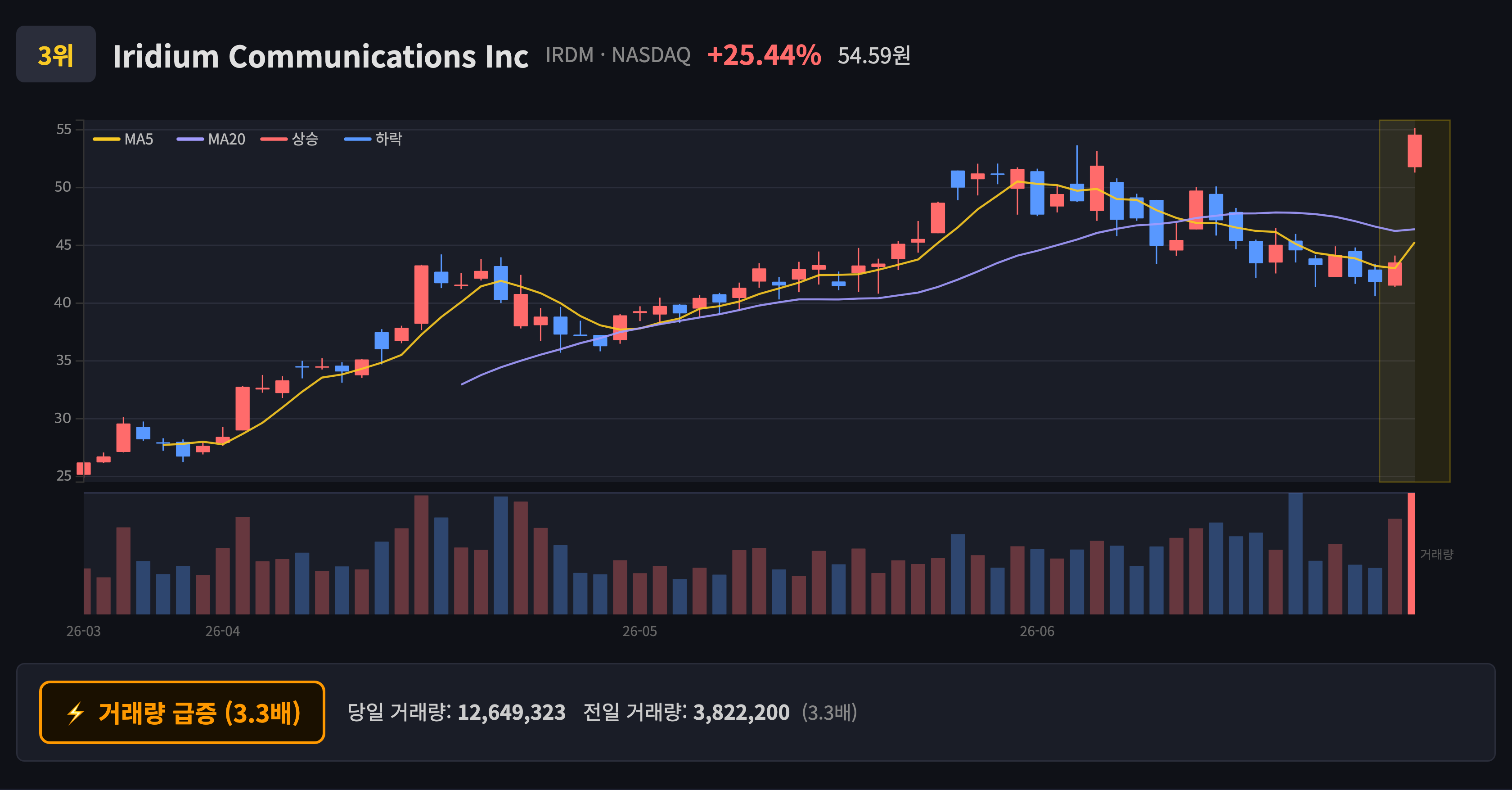Viewport: 1512px width, 790px height.
Task: Click the 상승 red legend line
Action: pyautogui.click(x=274, y=139)
